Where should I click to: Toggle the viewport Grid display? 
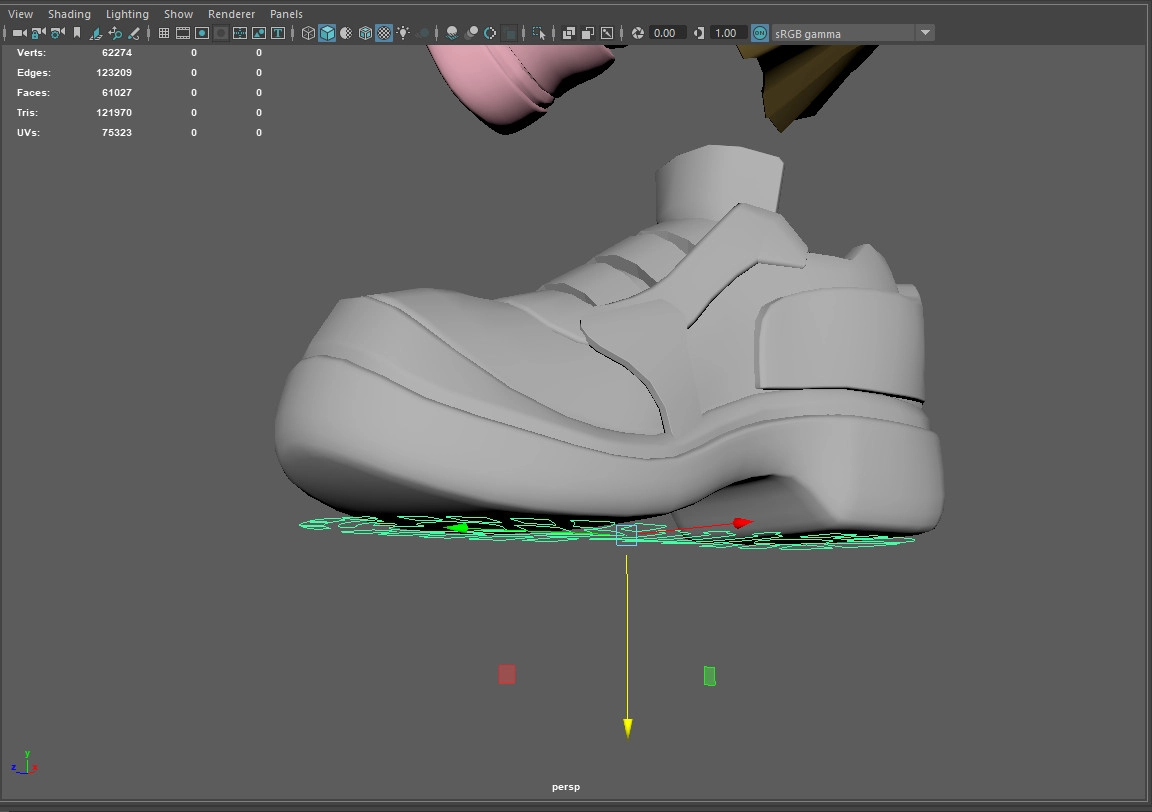[164, 33]
